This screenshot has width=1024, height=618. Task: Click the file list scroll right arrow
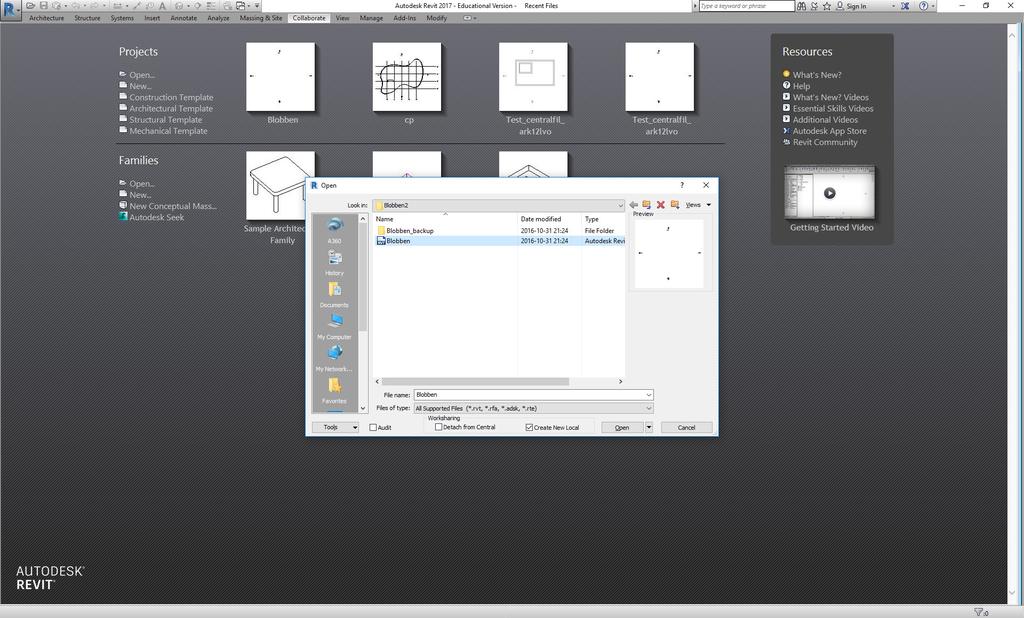[620, 382]
